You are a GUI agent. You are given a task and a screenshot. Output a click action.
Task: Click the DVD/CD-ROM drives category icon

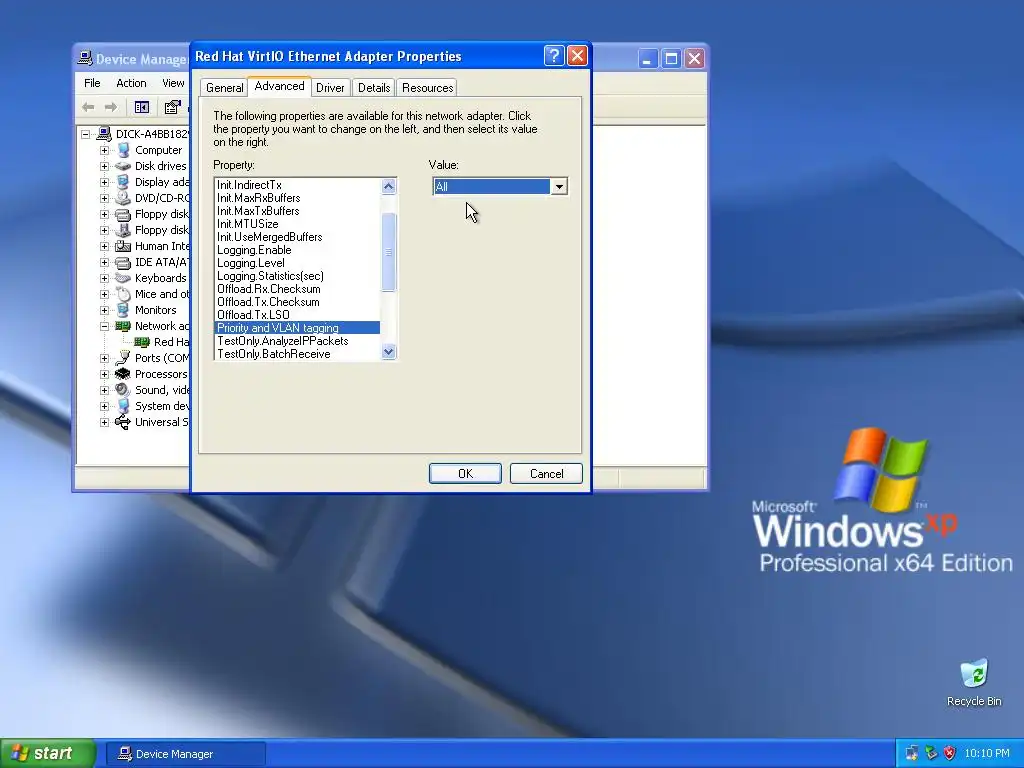pyautogui.click(x=123, y=198)
